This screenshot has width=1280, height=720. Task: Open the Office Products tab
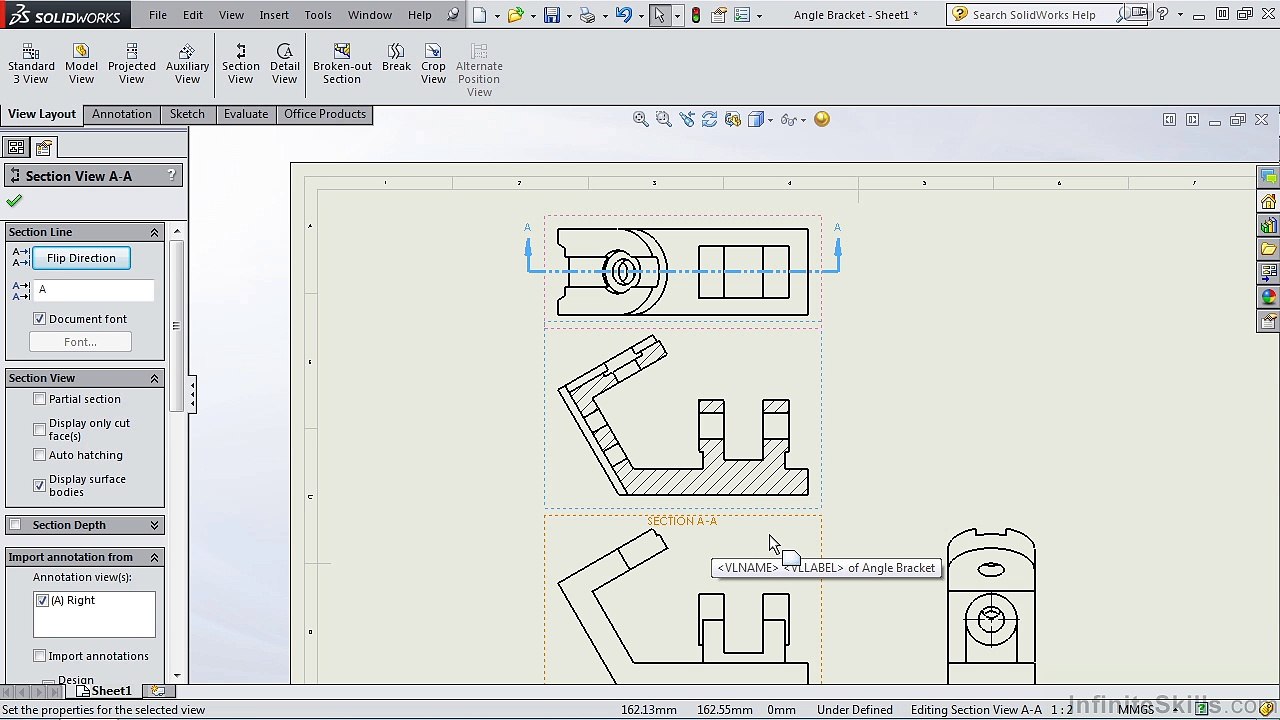[325, 114]
